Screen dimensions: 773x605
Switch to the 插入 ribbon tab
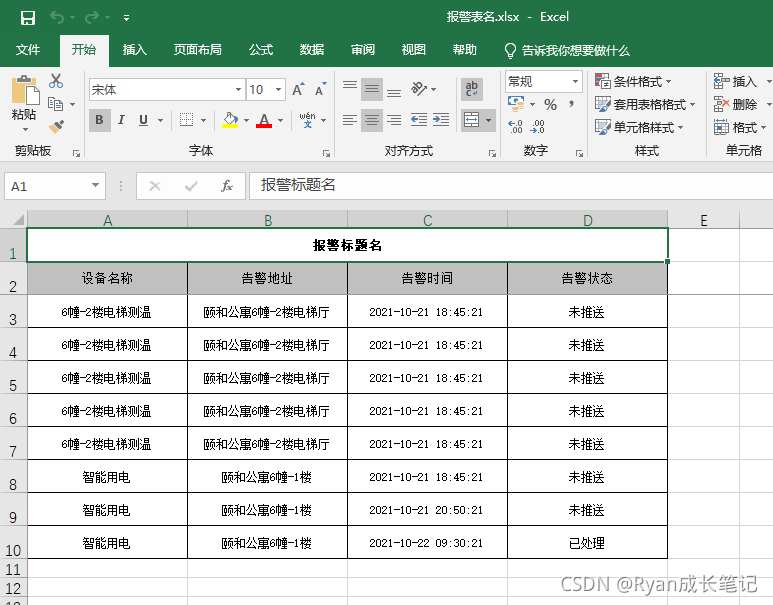click(x=135, y=50)
